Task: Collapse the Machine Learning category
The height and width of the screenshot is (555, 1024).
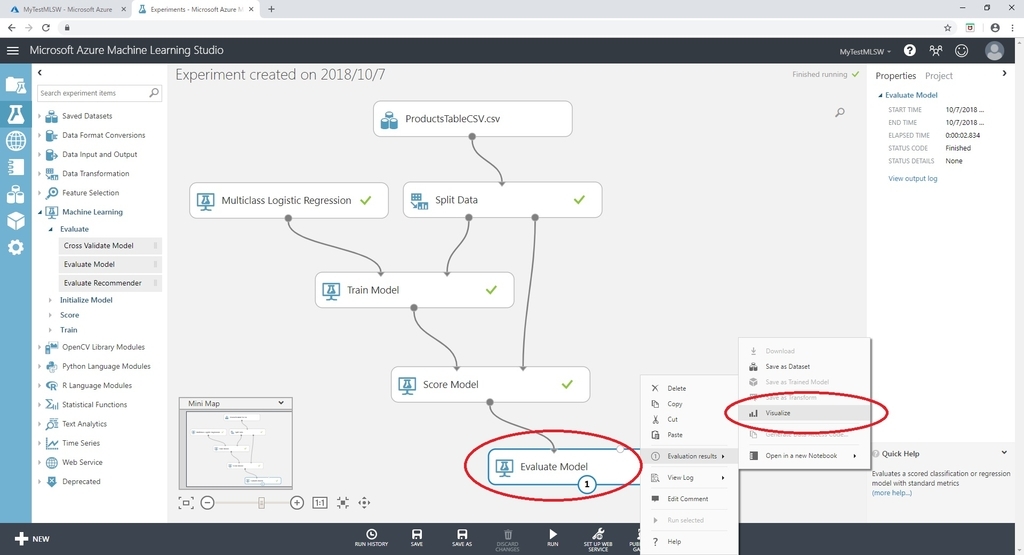Action: point(39,212)
